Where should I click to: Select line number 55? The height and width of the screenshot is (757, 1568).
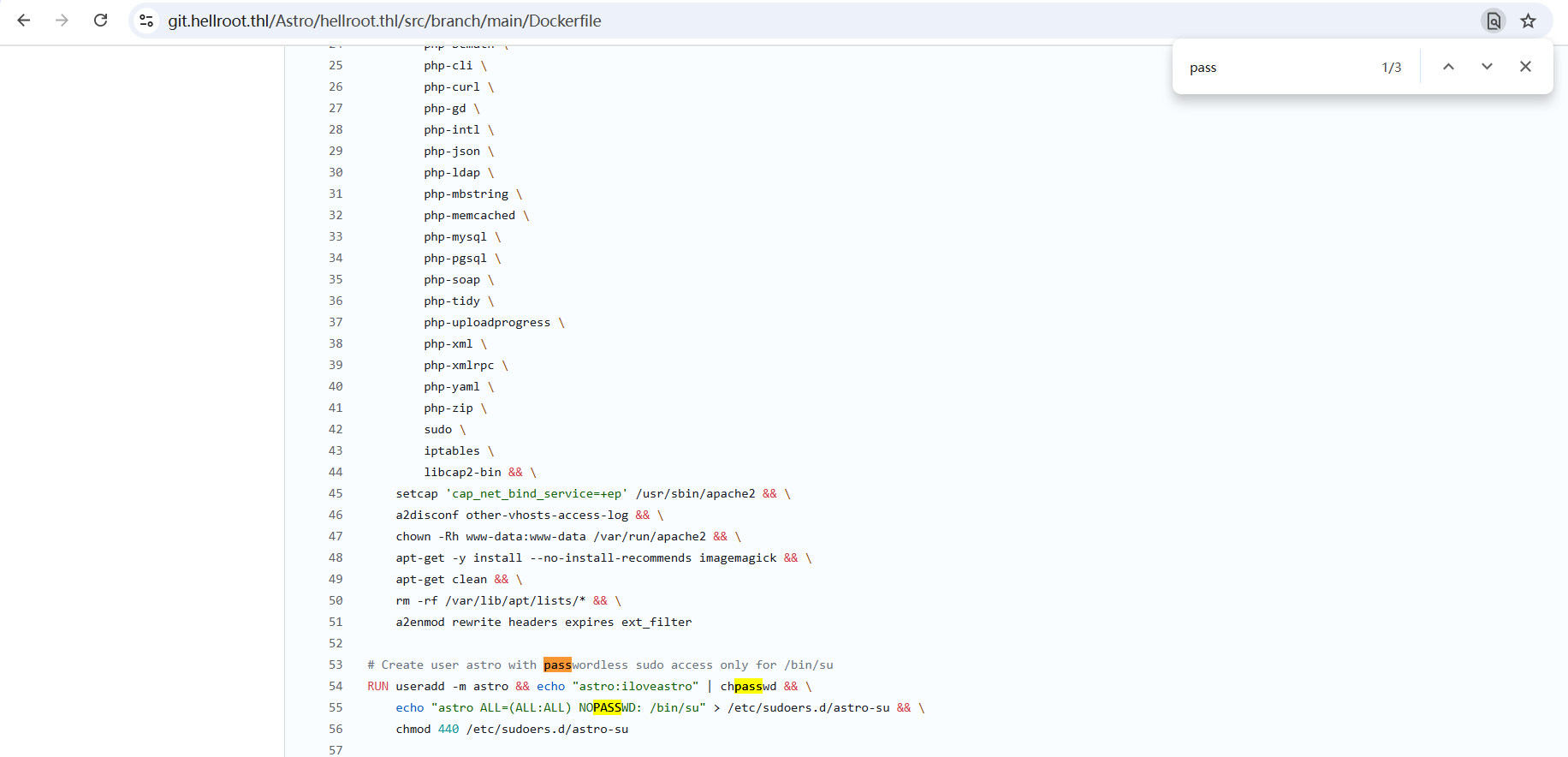[336, 707]
